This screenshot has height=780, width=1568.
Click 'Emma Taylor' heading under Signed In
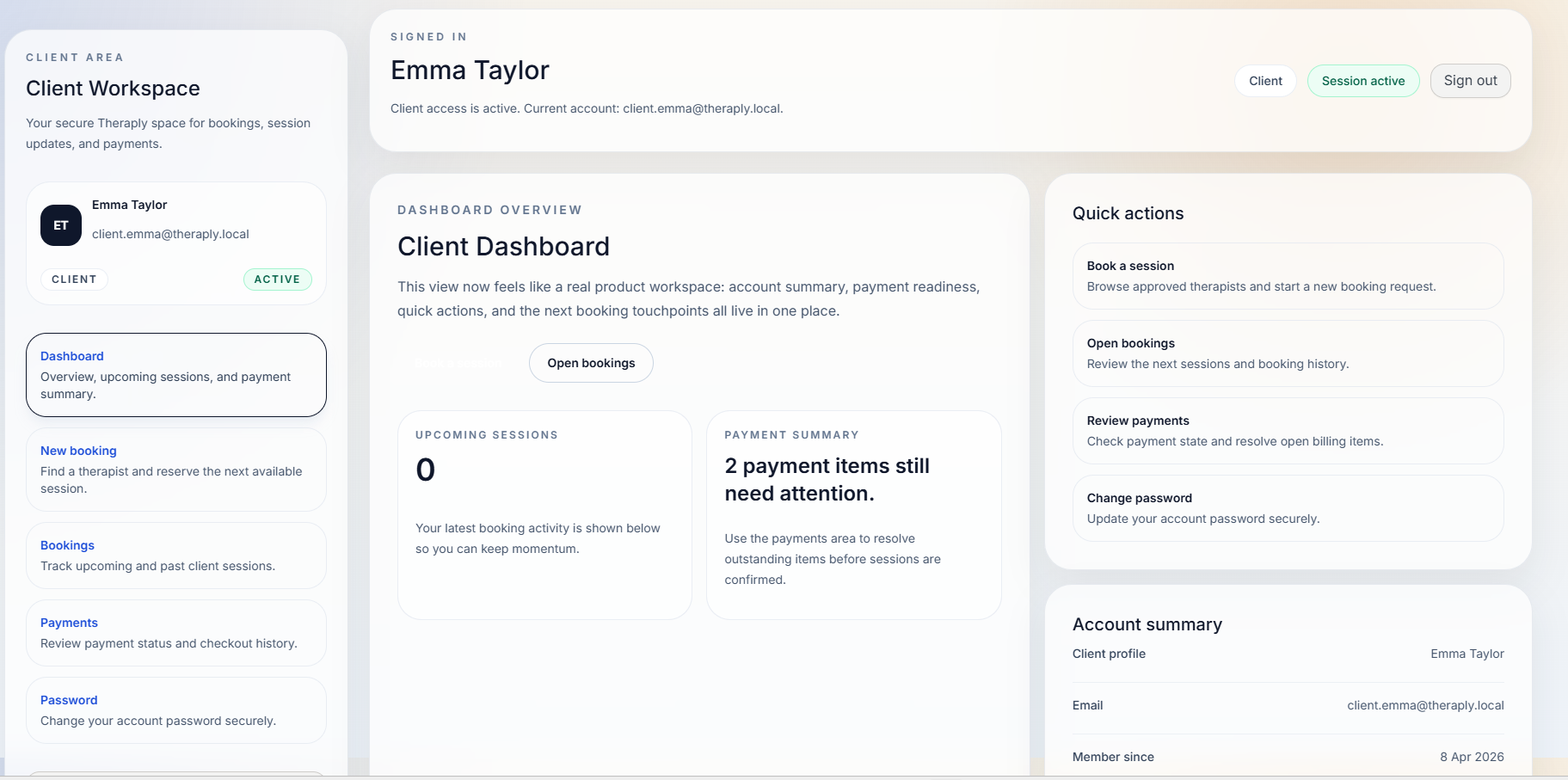pos(470,71)
